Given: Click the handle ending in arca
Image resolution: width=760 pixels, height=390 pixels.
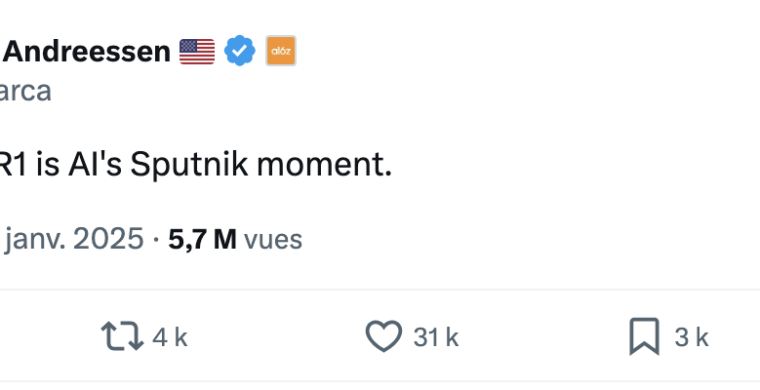Looking at the screenshot, I should point(24,91).
